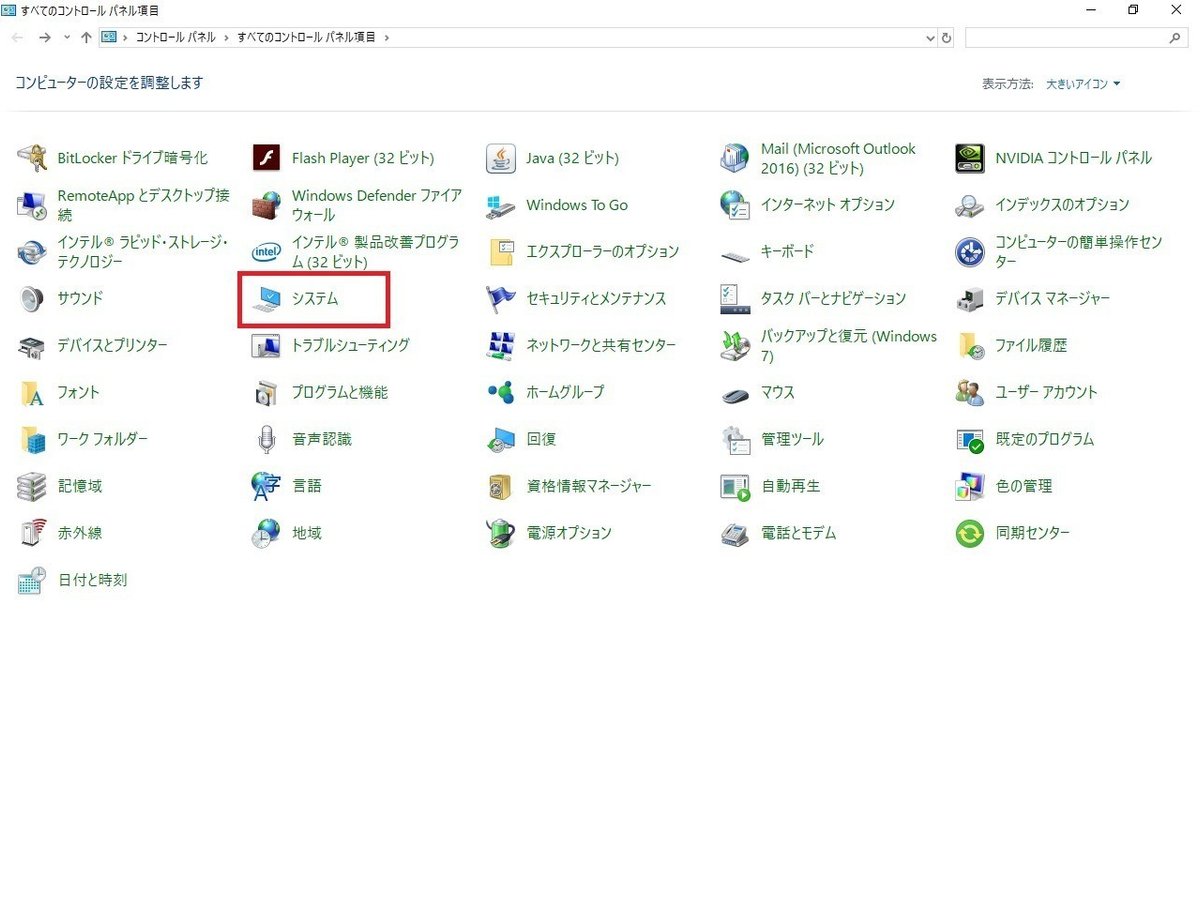
Task: Open the 電話とモデム link
Action: click(x=798, y=534)
